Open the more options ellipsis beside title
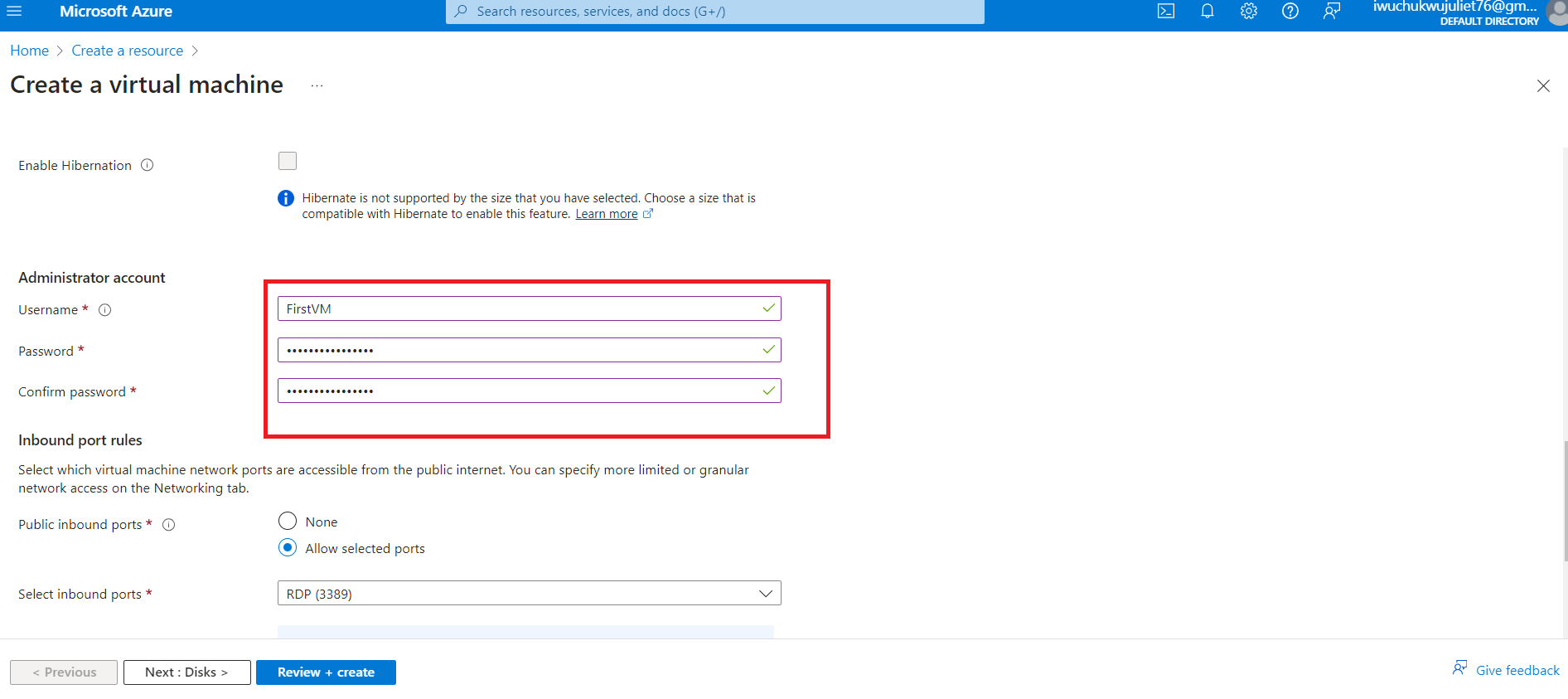 (x=317, y=85)
